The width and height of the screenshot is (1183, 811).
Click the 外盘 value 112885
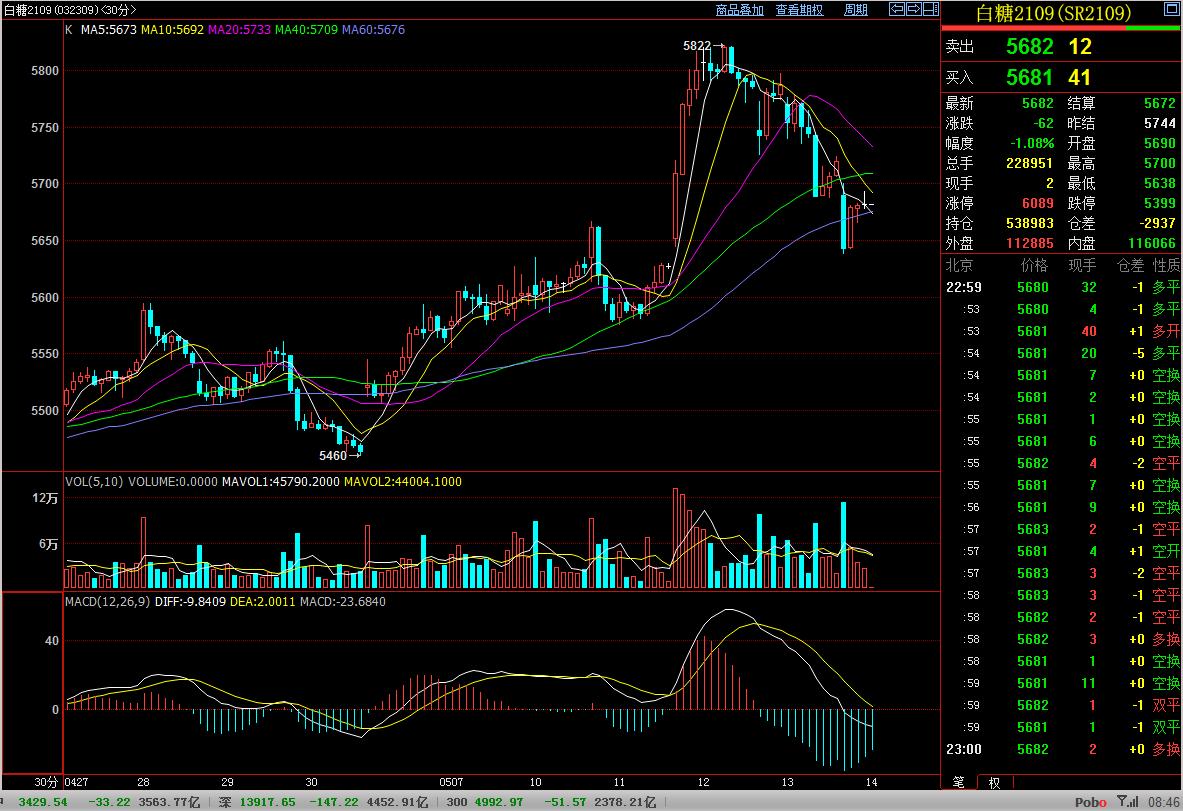1030,243
